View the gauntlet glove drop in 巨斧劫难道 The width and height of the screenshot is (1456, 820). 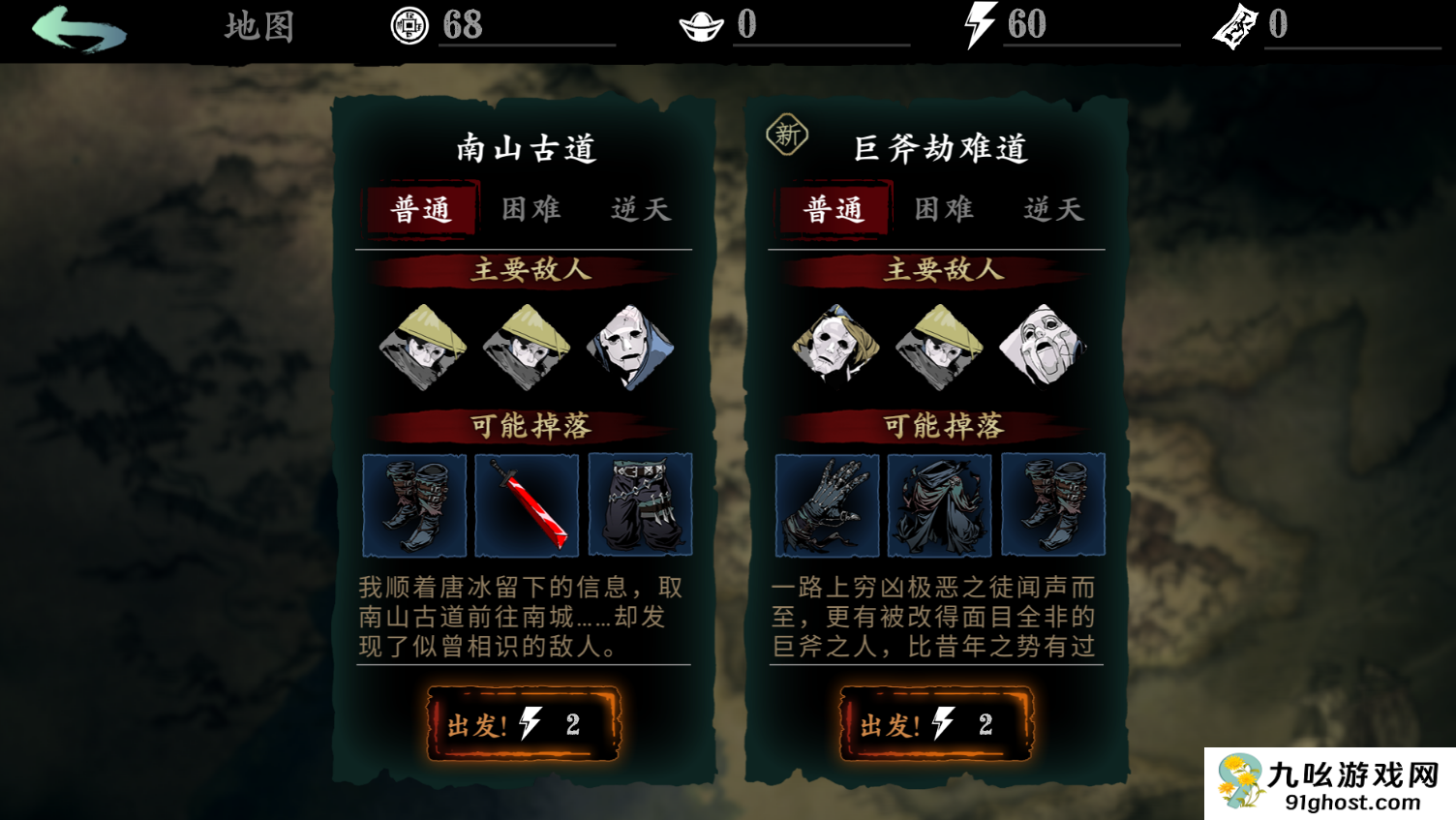(x=827, y=504)
